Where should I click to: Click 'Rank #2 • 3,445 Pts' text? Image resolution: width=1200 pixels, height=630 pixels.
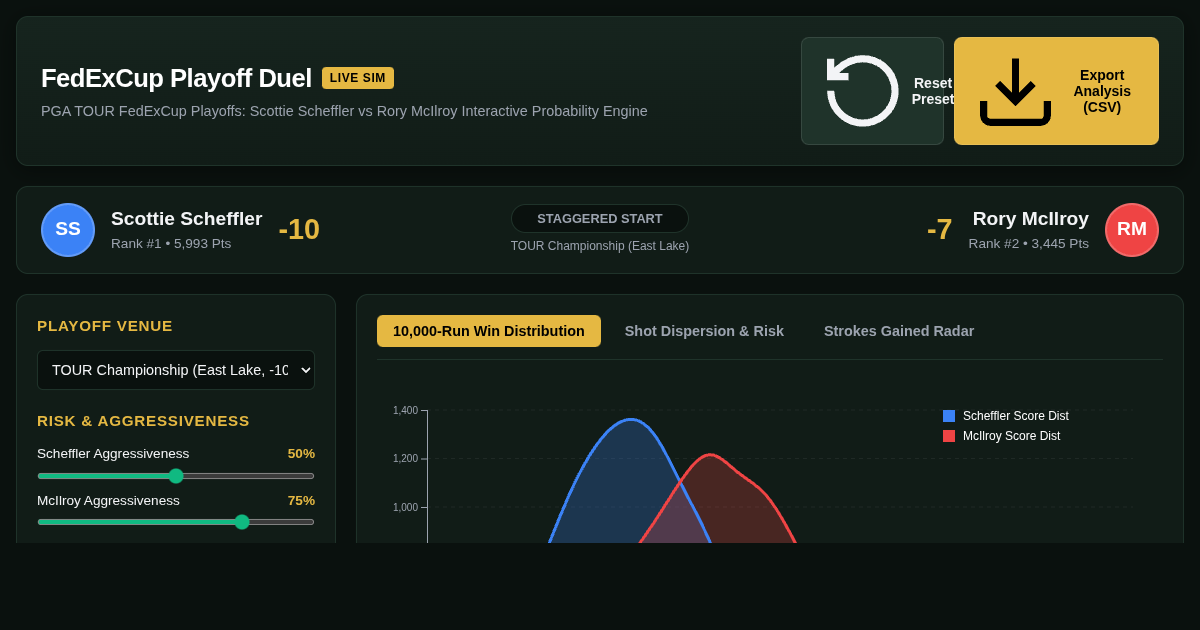click(1029, 244)
